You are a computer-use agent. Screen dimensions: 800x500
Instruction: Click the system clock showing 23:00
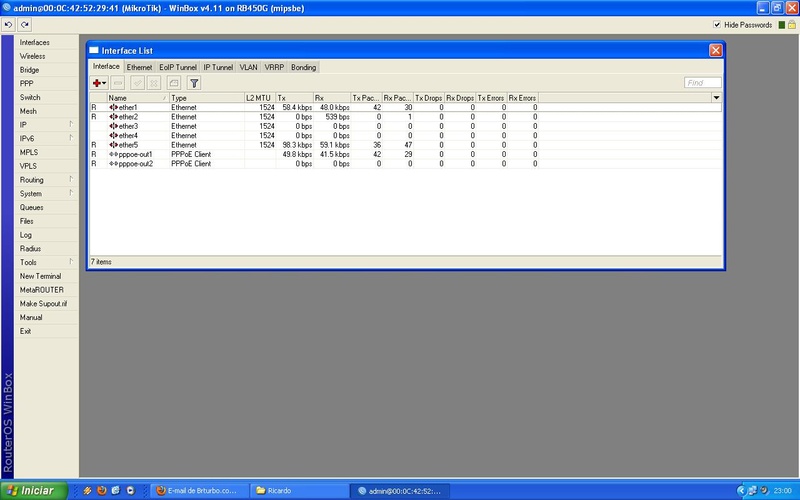782,491
